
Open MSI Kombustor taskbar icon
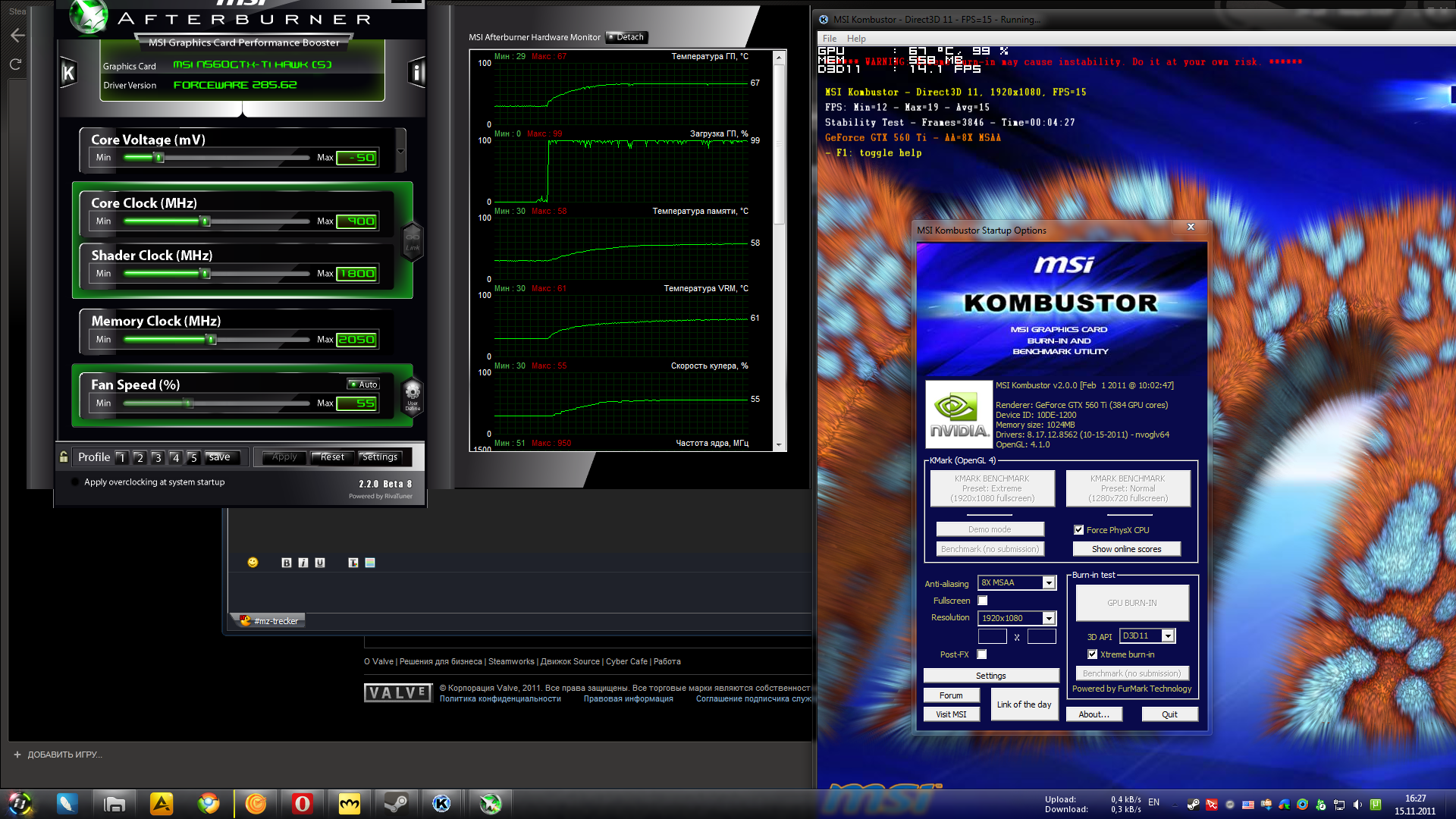tap(441, 804)
